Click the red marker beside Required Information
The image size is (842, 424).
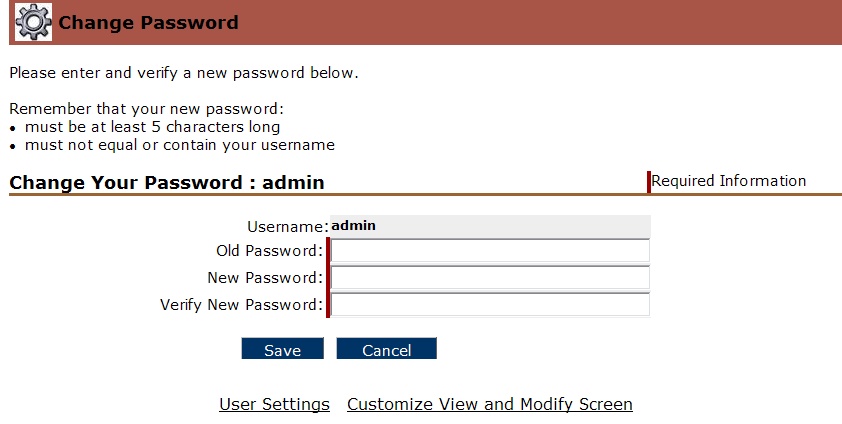click(x=649, y=181)
